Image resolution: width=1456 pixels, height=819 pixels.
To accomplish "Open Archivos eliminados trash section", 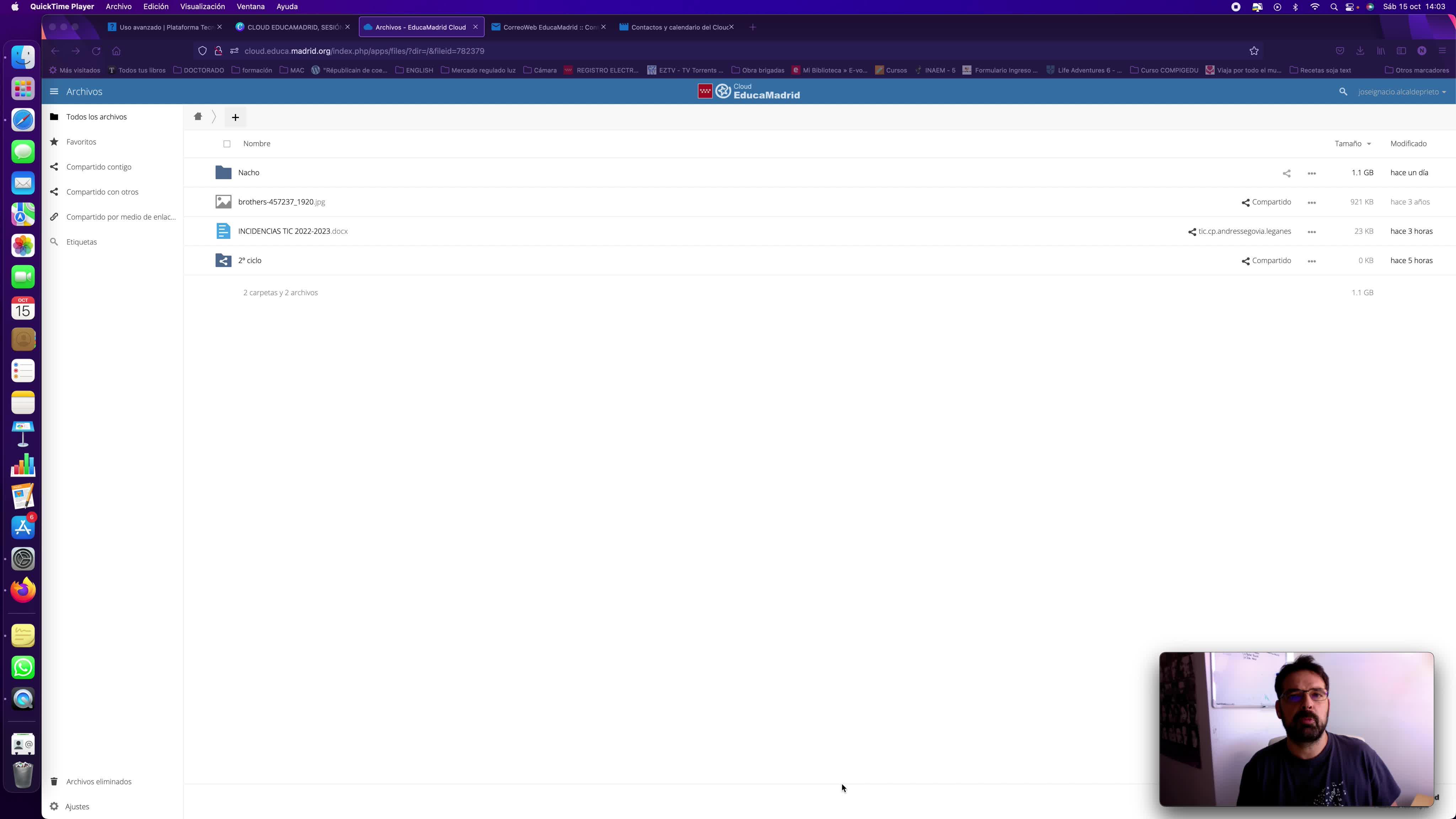I will point(98,781).
